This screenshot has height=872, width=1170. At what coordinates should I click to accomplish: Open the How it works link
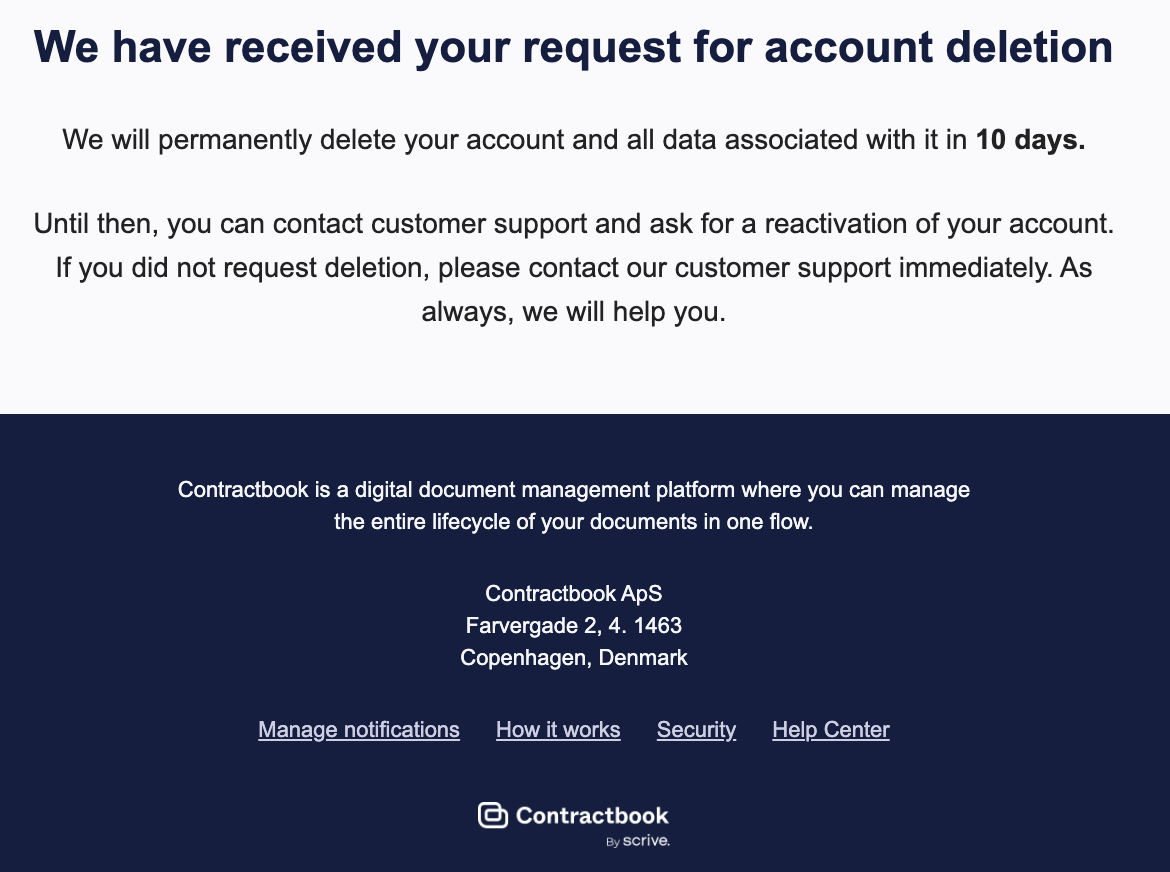[x=558, y=730]
